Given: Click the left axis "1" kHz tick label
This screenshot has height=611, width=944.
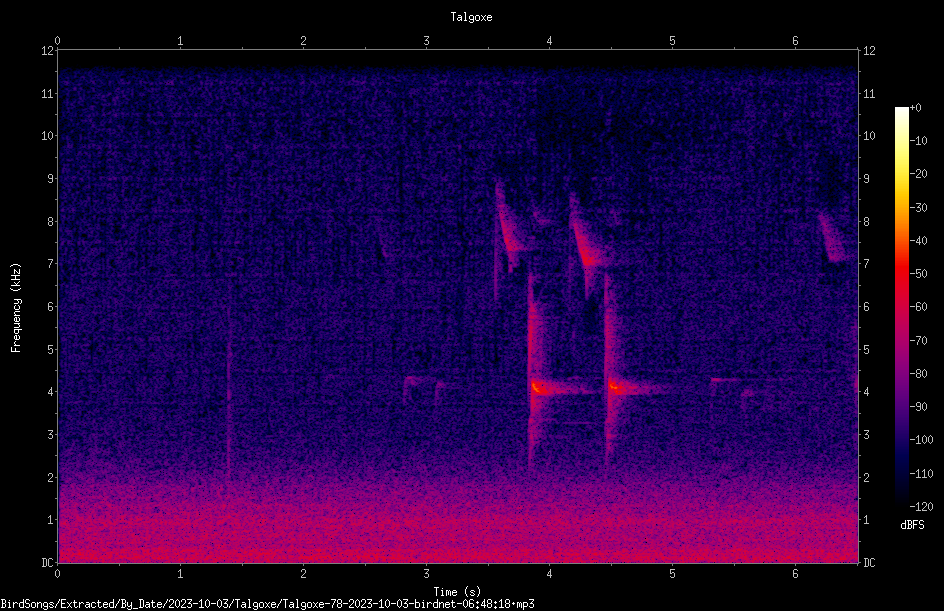Looking at the screenshot, I should [51, 520].
